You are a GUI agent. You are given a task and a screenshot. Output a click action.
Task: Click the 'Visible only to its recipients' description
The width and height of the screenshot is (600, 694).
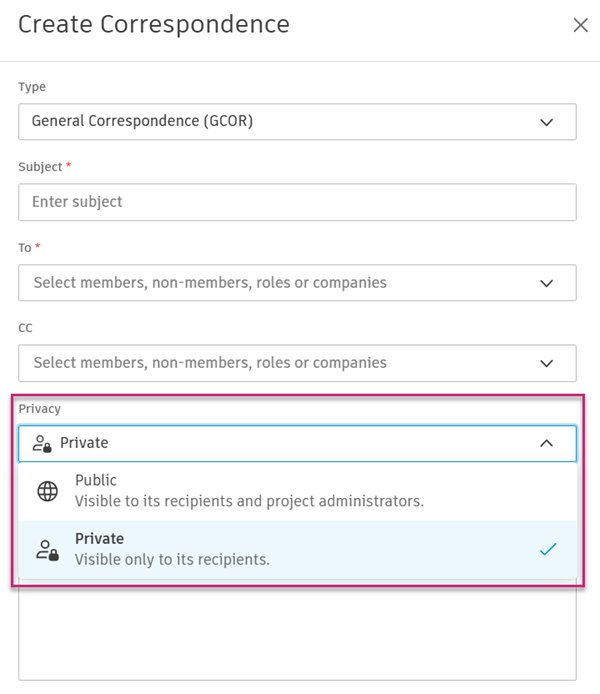point(172,559)
